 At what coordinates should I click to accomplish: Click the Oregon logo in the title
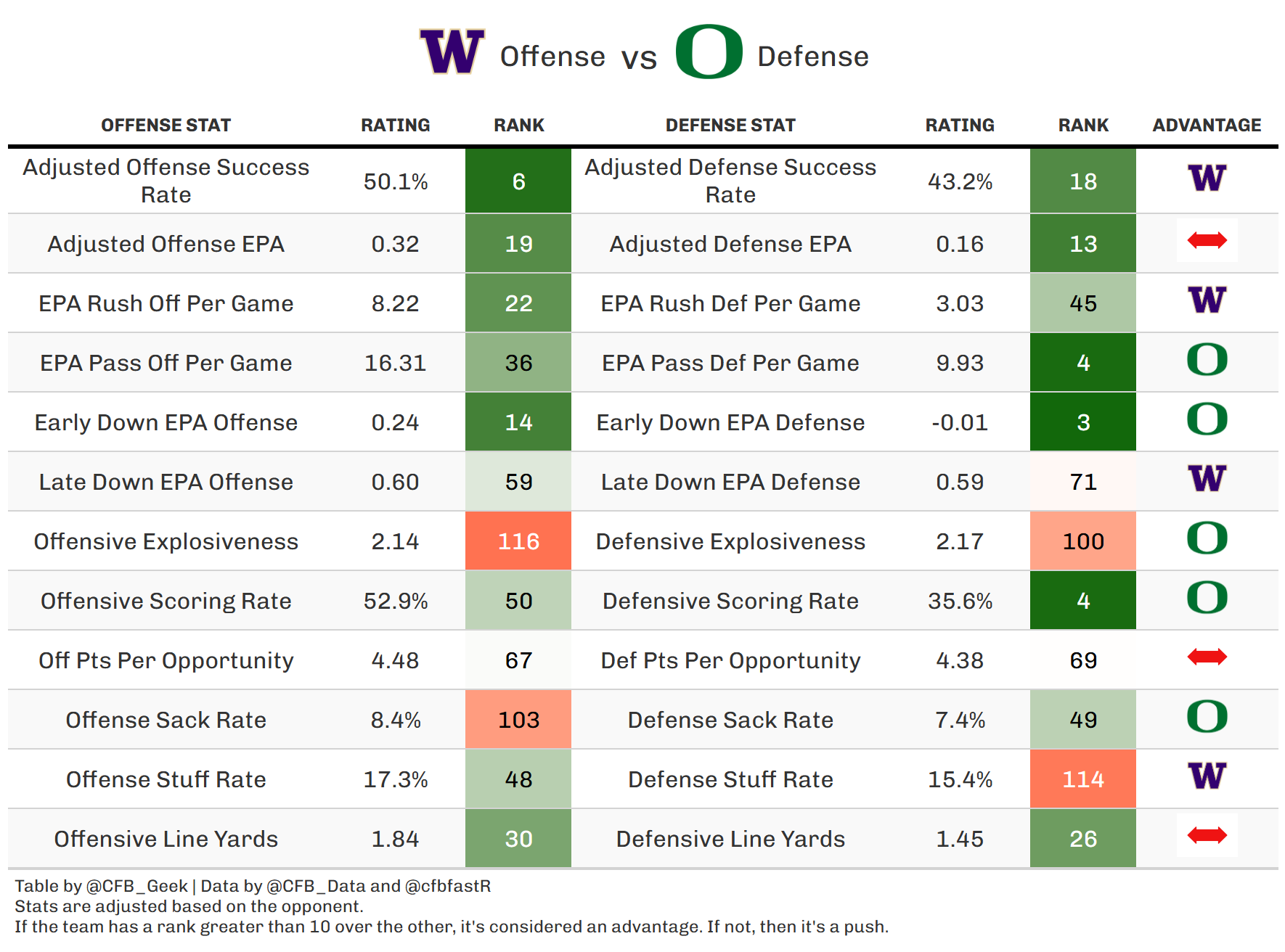tap(709, 52)
